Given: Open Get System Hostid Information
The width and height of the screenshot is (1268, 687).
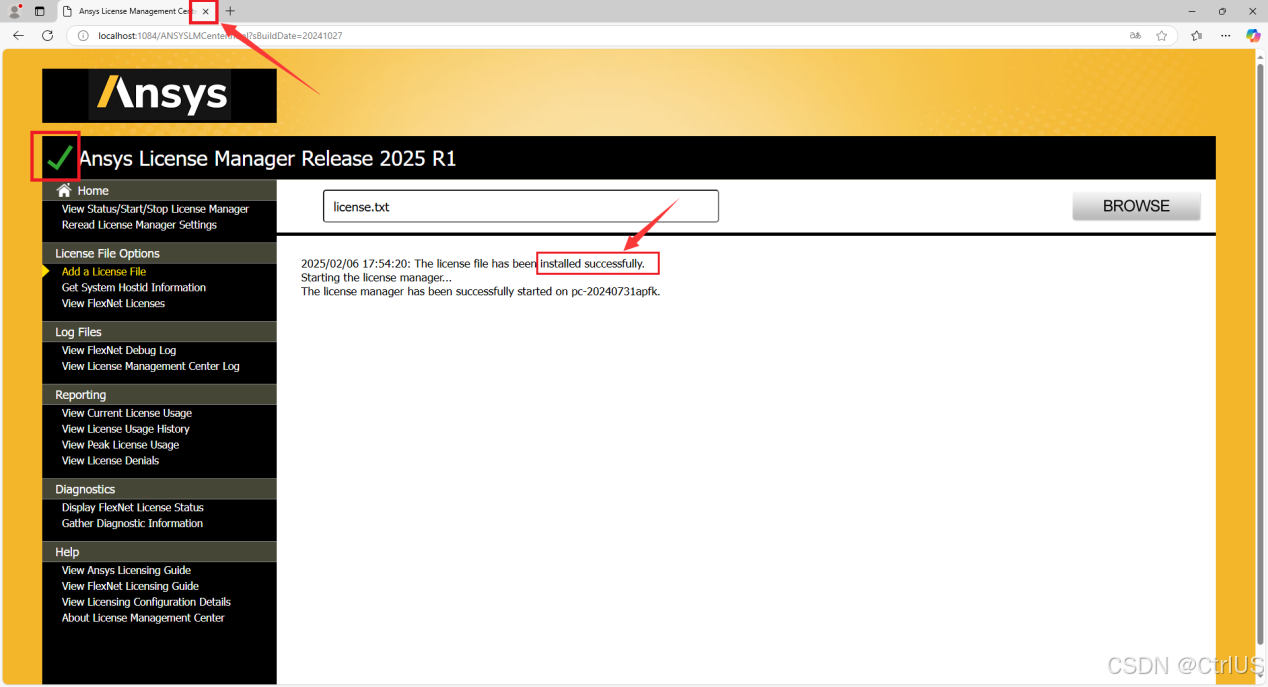Looking at the screenshot, I should tap(134, 288).
